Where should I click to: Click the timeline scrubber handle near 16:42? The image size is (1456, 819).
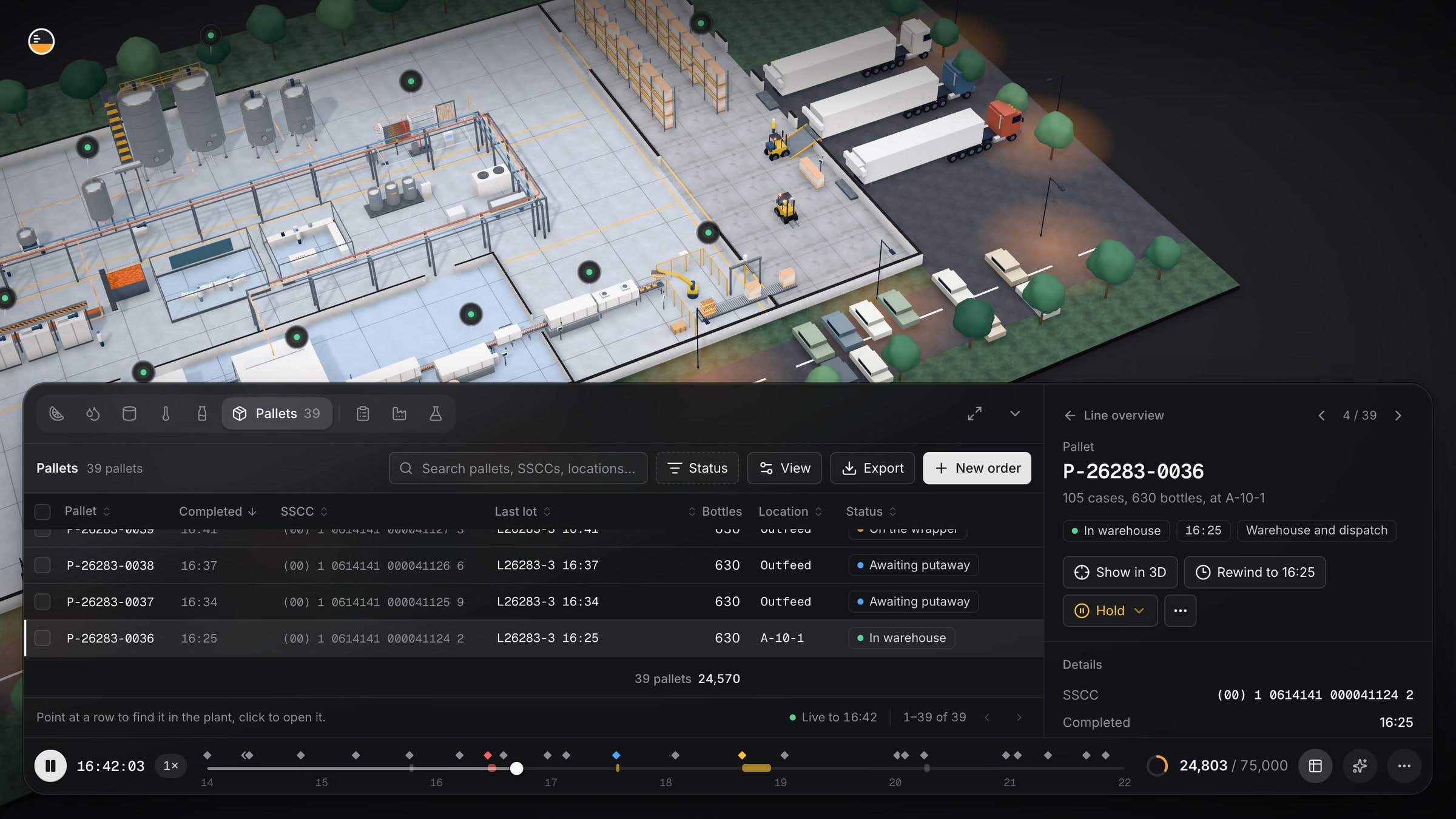tap(516, 769)
